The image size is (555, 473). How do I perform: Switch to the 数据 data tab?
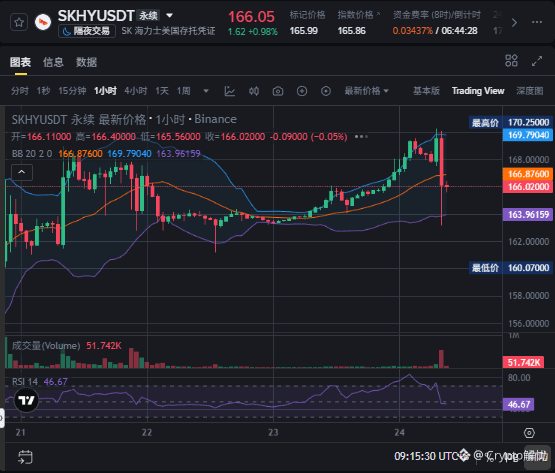tap(86, 62)
